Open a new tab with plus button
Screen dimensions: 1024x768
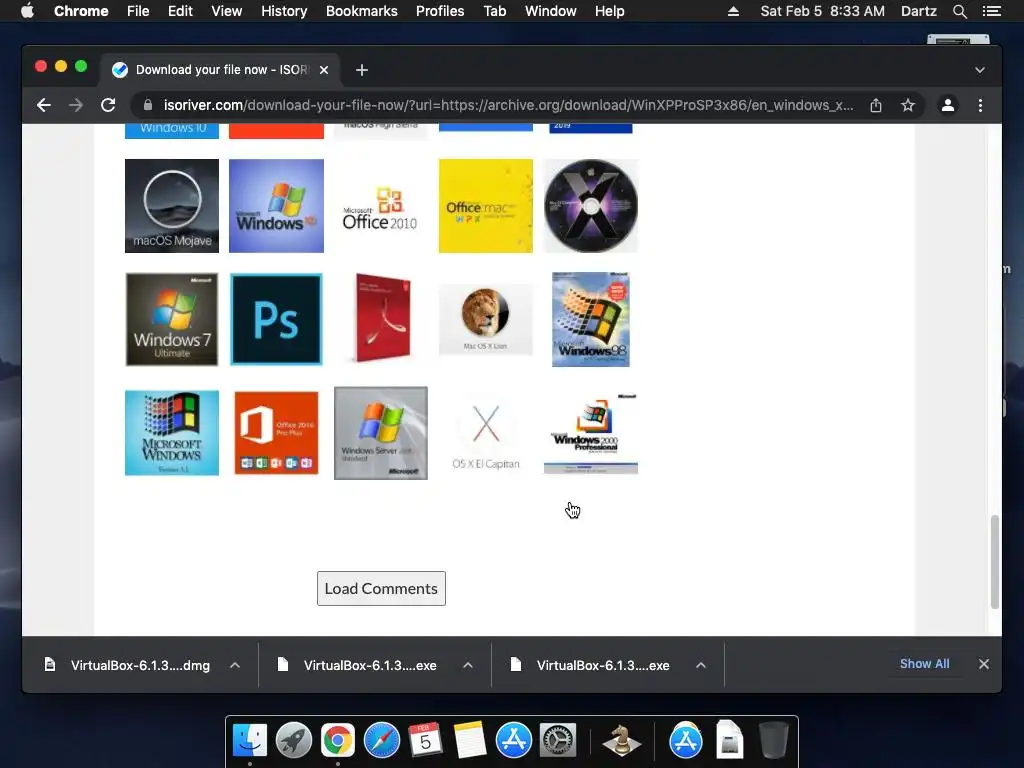pyautogui.click(x=362, y=70)
